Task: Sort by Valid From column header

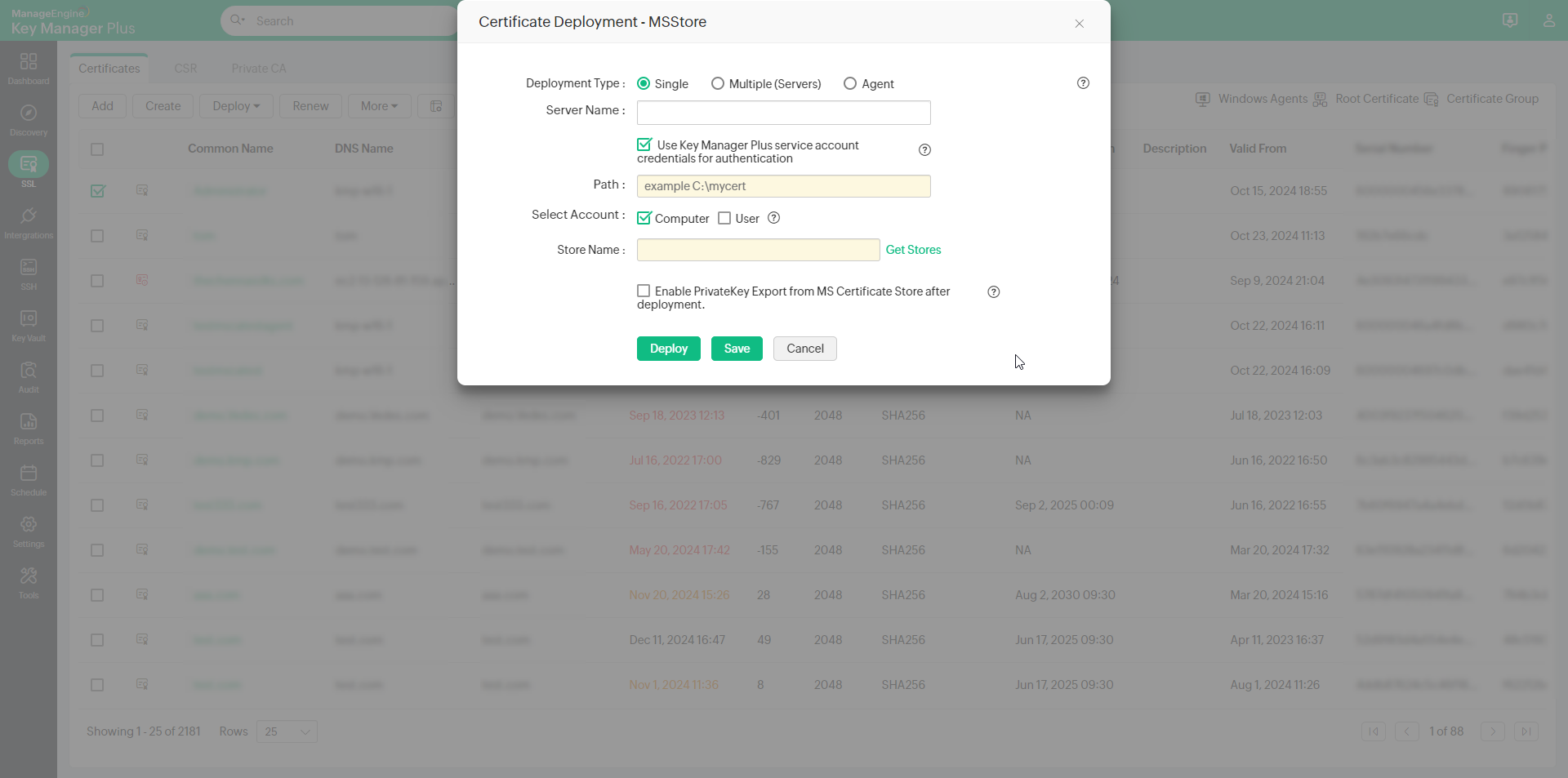Action: (1258, 149)
